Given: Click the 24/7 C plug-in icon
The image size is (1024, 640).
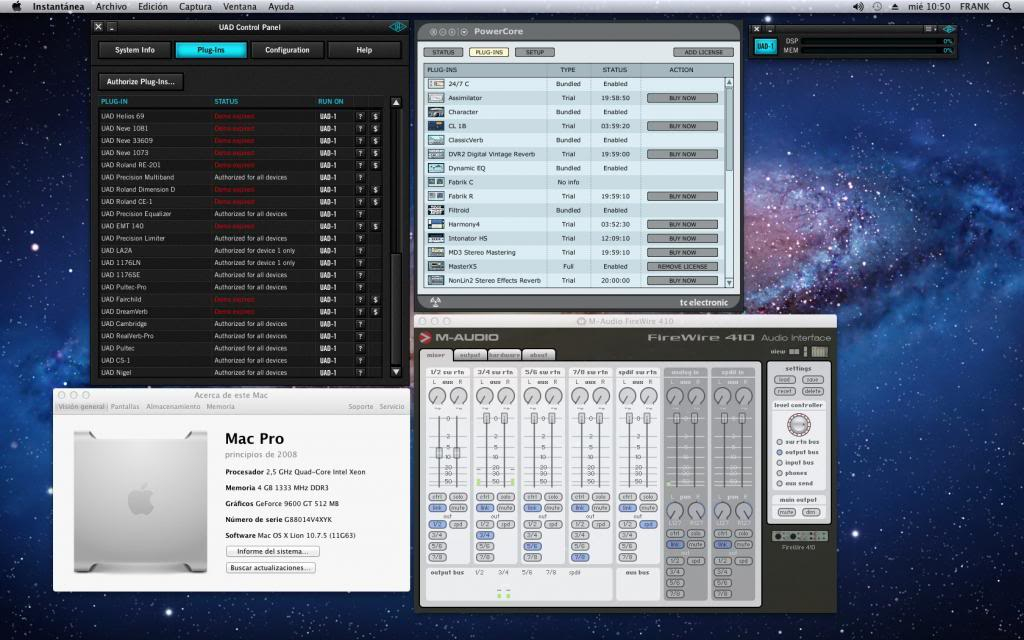Looking at the screenshot, I should pyautogui.click(x=435, y=84).
